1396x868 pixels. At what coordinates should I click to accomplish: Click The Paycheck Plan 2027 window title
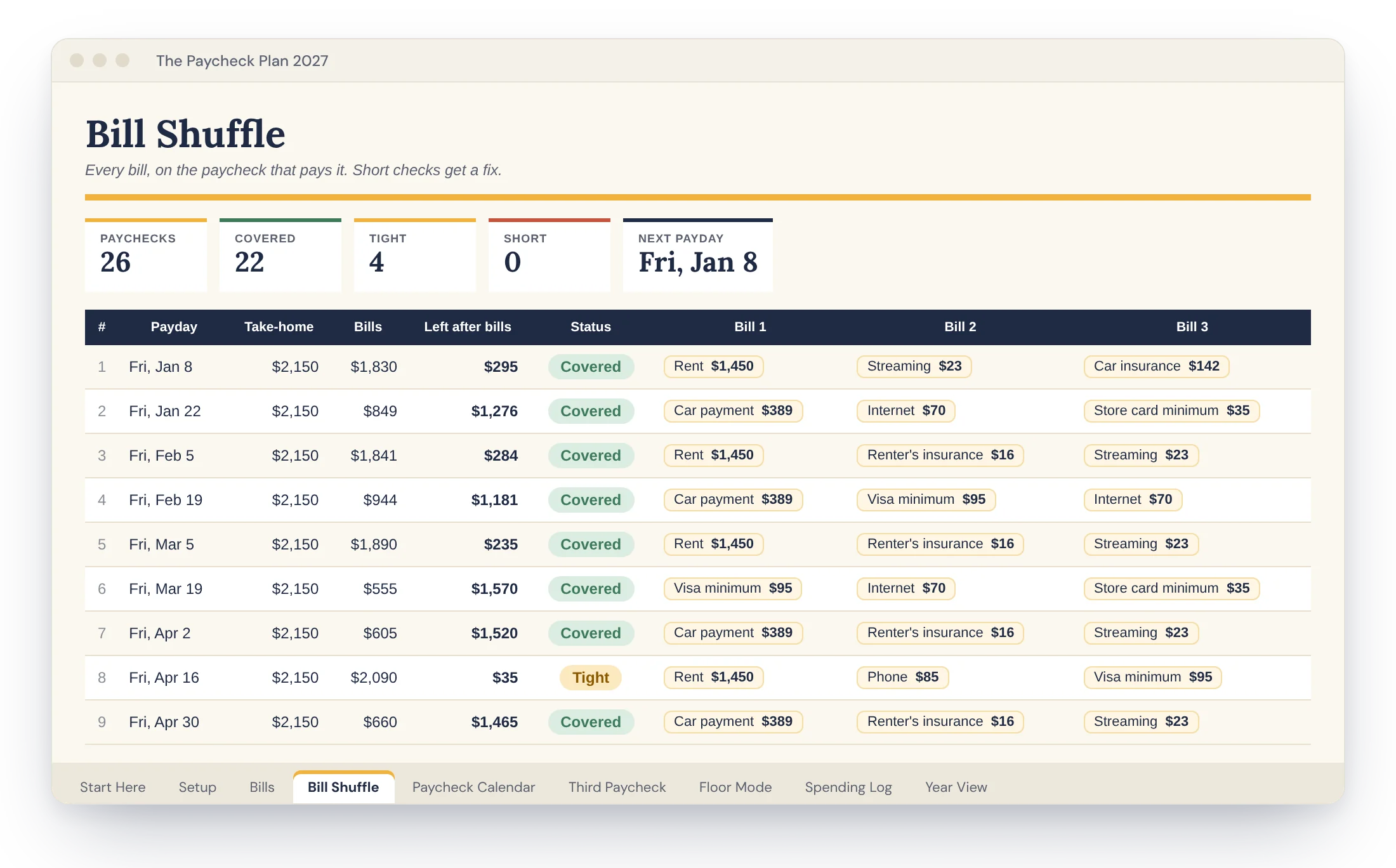[242, 61]
